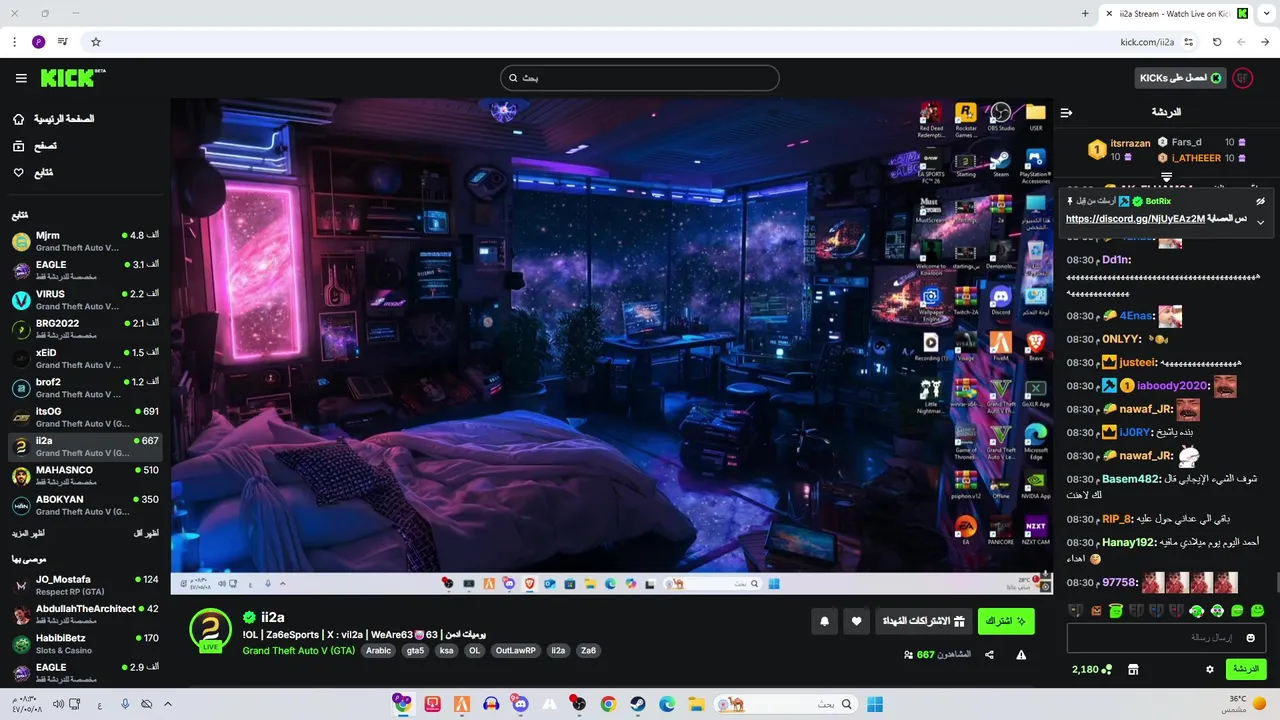This screenshot has height=720, width=1280.
Task: Click the gift subscriptions button
Action: pos(923,621)
